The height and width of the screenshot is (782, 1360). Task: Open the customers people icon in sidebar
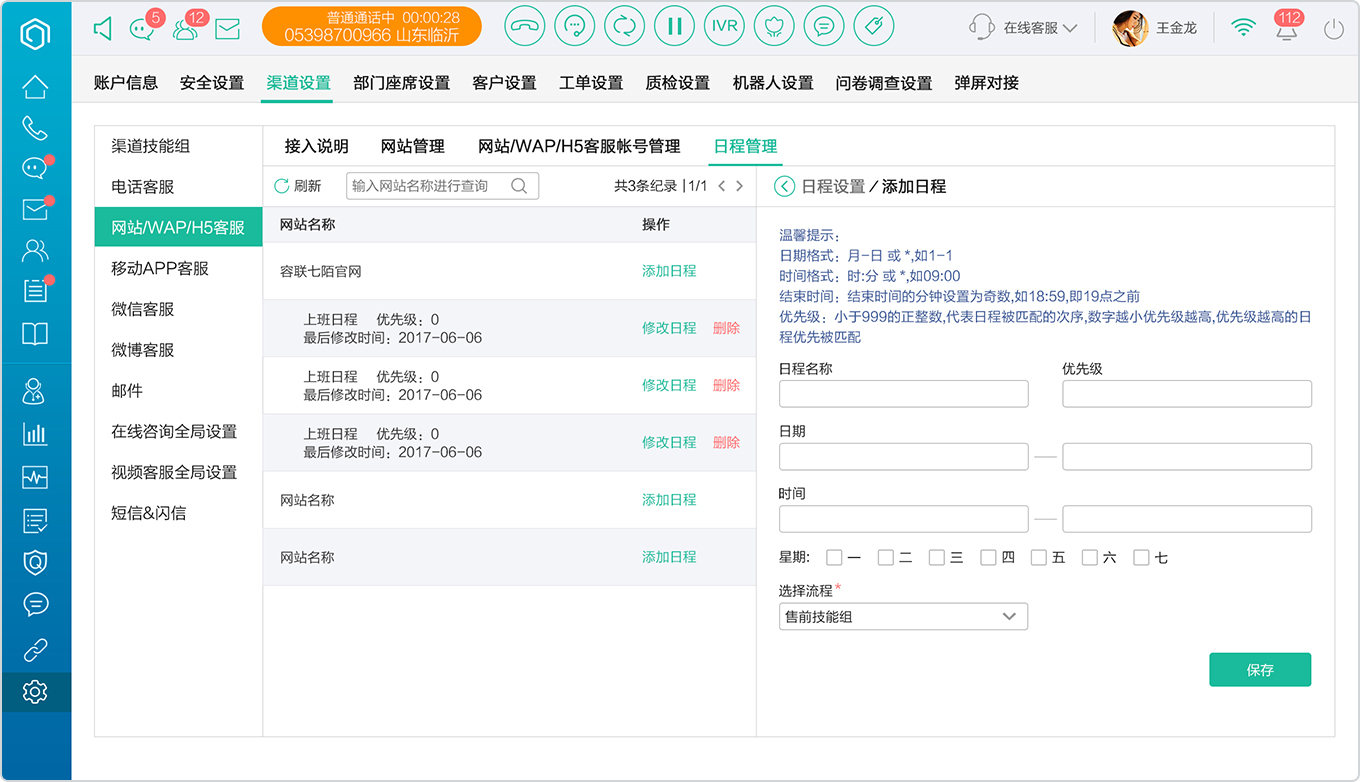[x=35, y=250]
